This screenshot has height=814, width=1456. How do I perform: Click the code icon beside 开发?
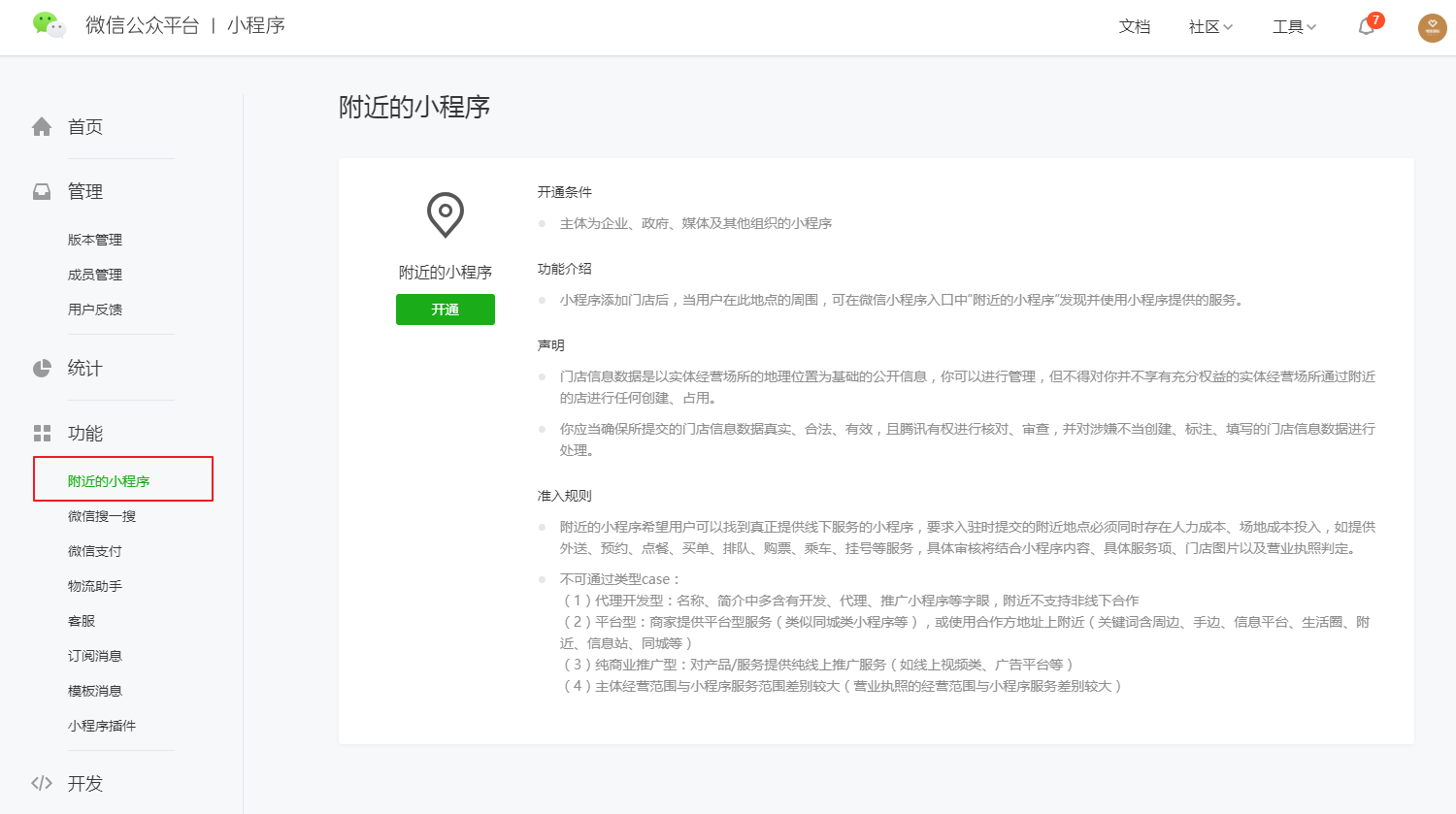[x=42, y=783]
